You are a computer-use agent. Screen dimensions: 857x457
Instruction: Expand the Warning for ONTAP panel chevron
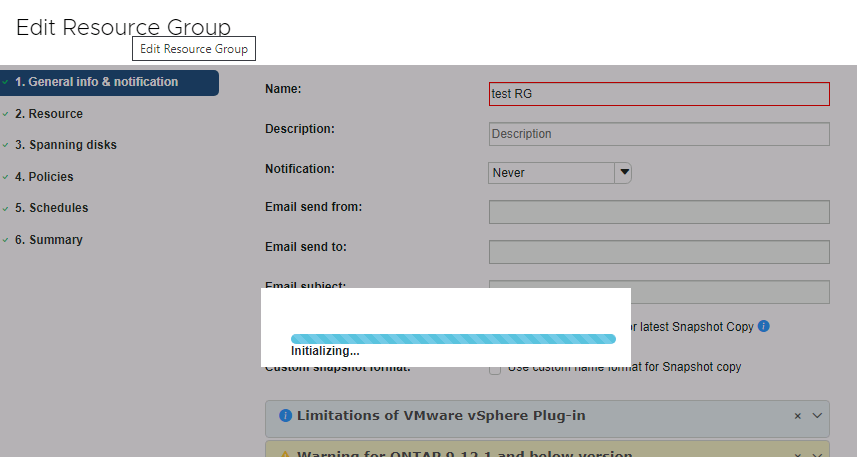(x=817, y=454)
